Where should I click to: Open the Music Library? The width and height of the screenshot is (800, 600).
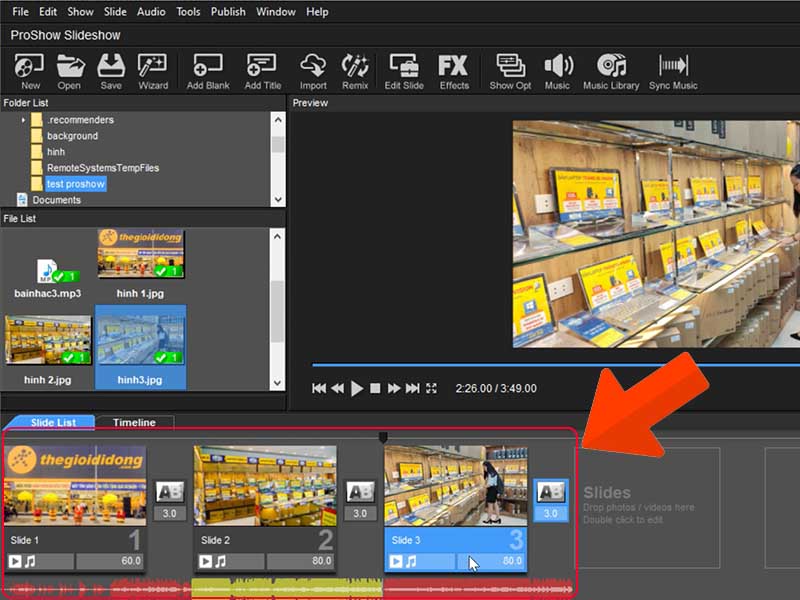[x=611, y=70]
